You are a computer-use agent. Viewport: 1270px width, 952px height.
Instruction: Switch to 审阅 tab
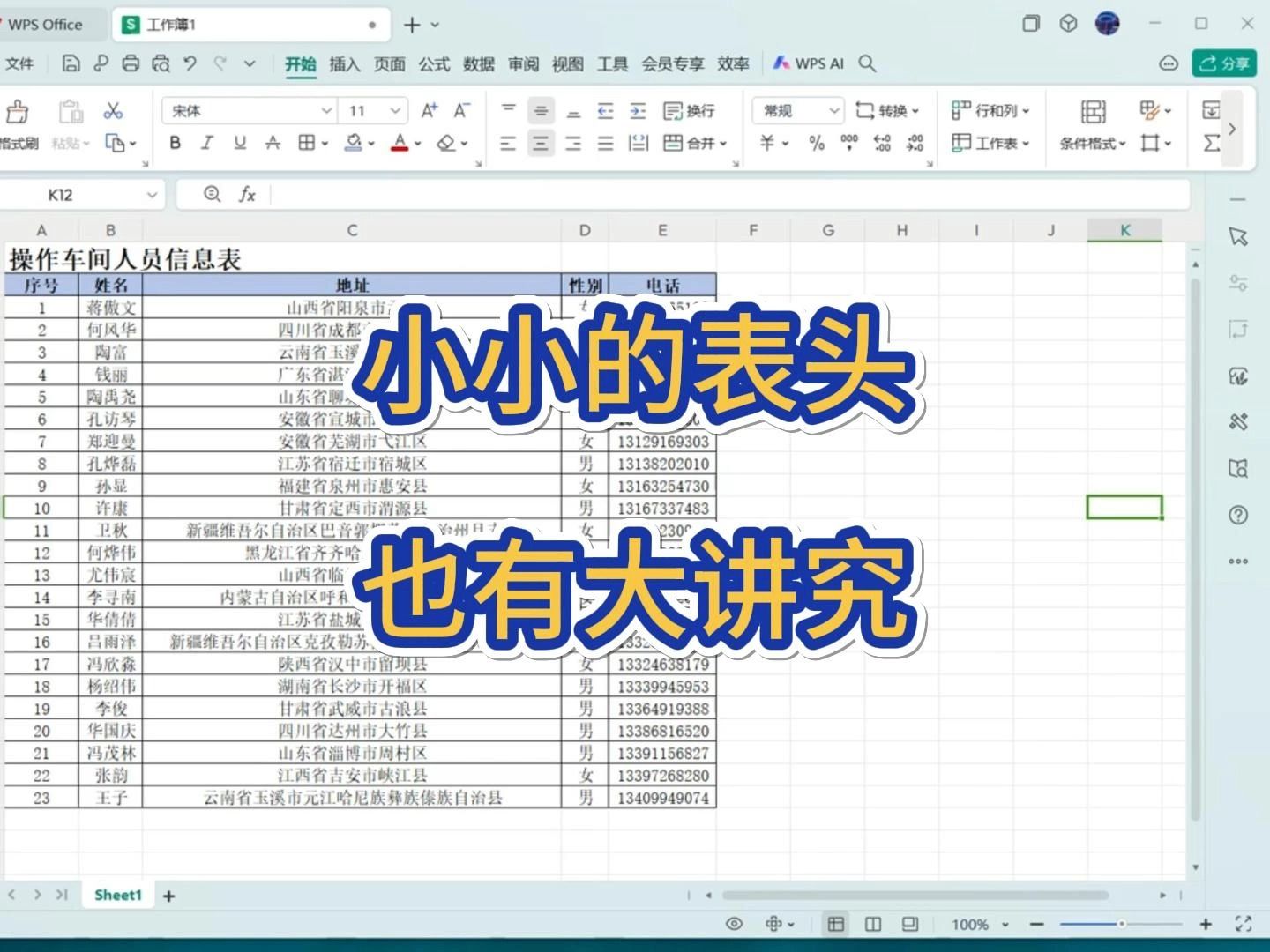pos(523,63)
